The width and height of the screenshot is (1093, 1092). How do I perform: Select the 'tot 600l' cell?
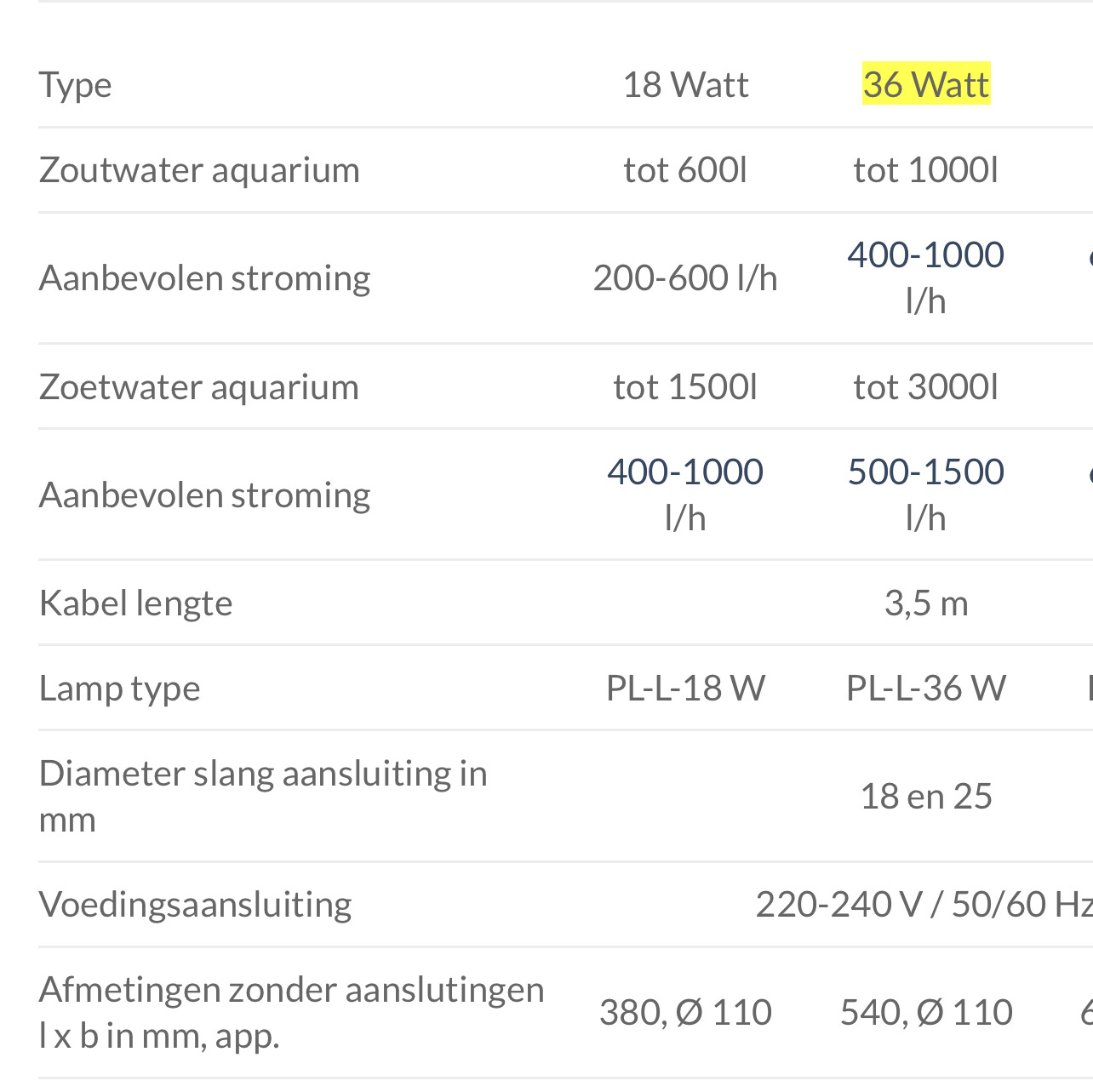[x=685, y=169]
